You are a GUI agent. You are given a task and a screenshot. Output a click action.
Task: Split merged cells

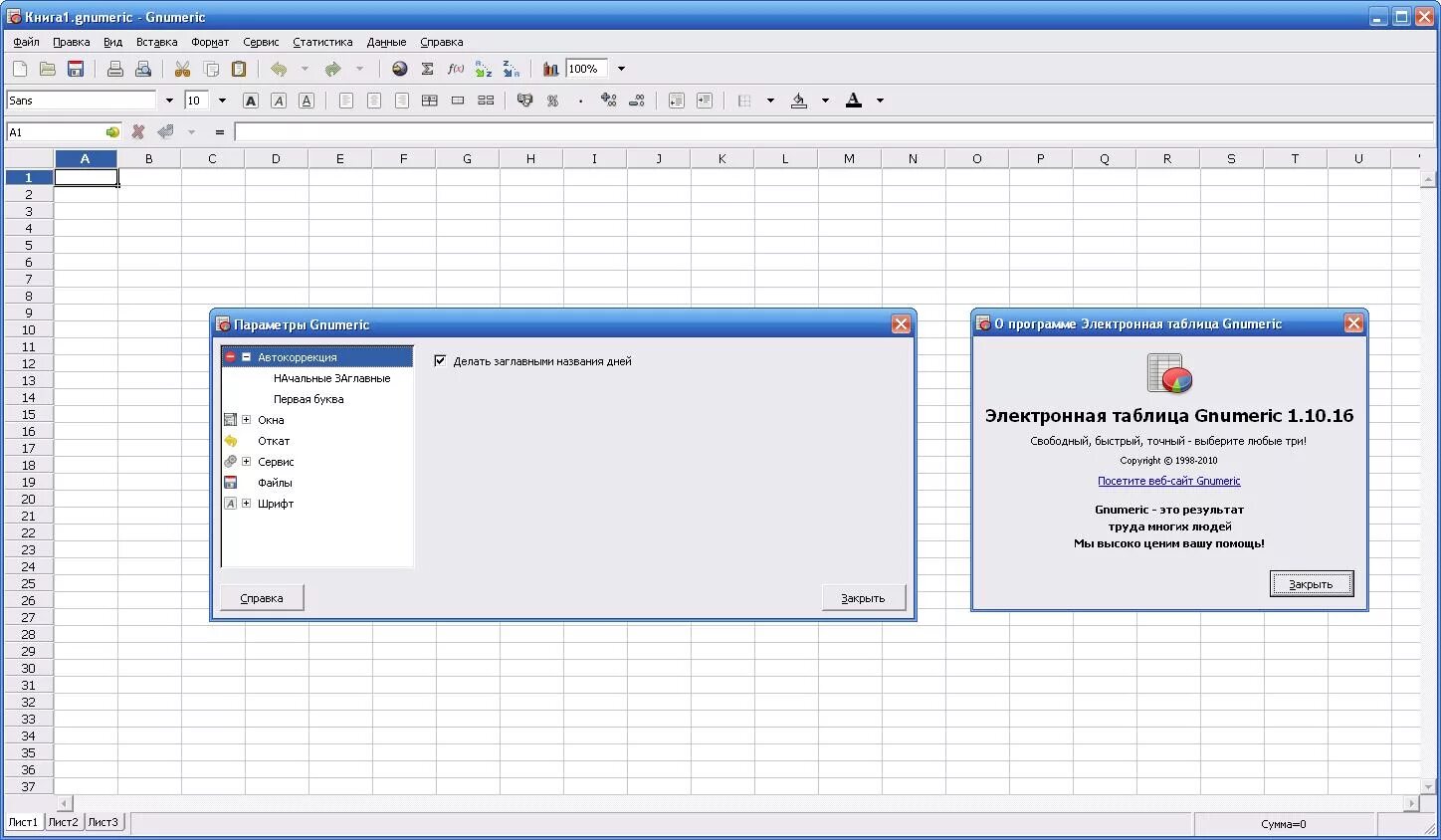(x=486, y=101)
